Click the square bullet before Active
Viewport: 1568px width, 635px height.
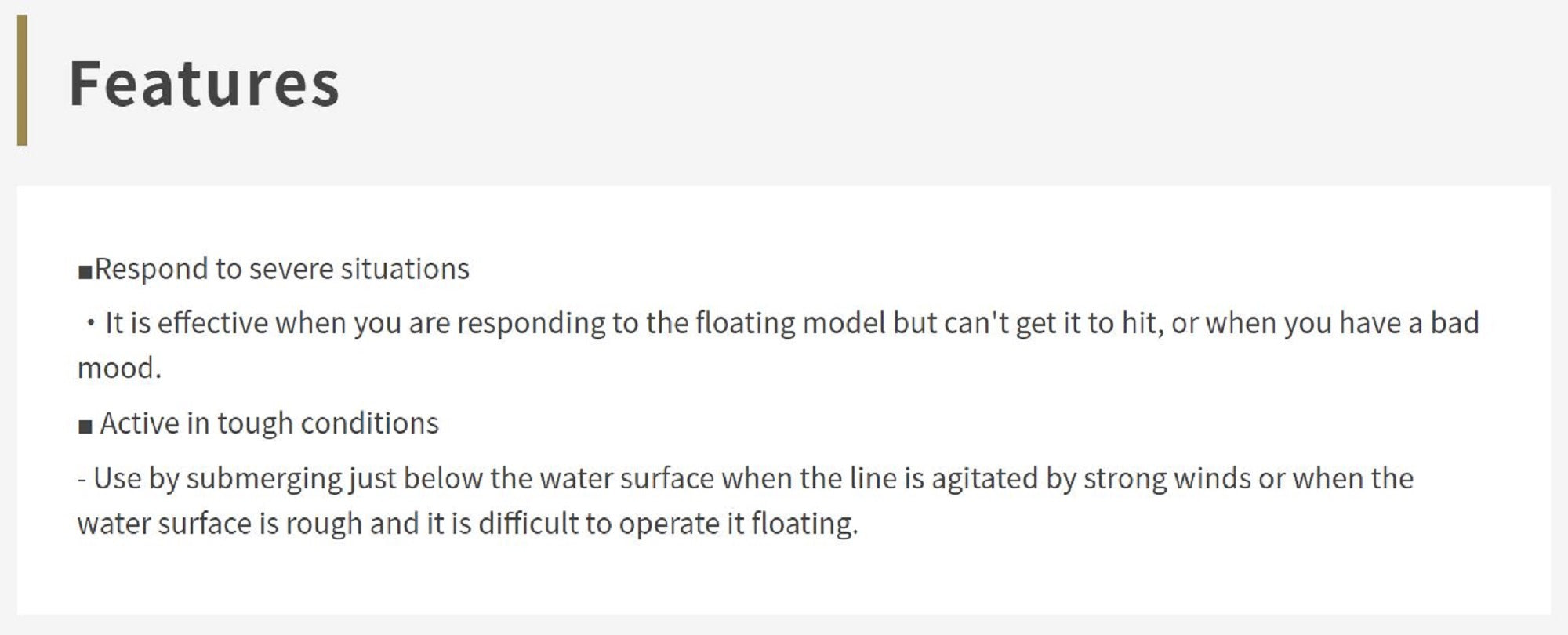[x=85, y=426]
